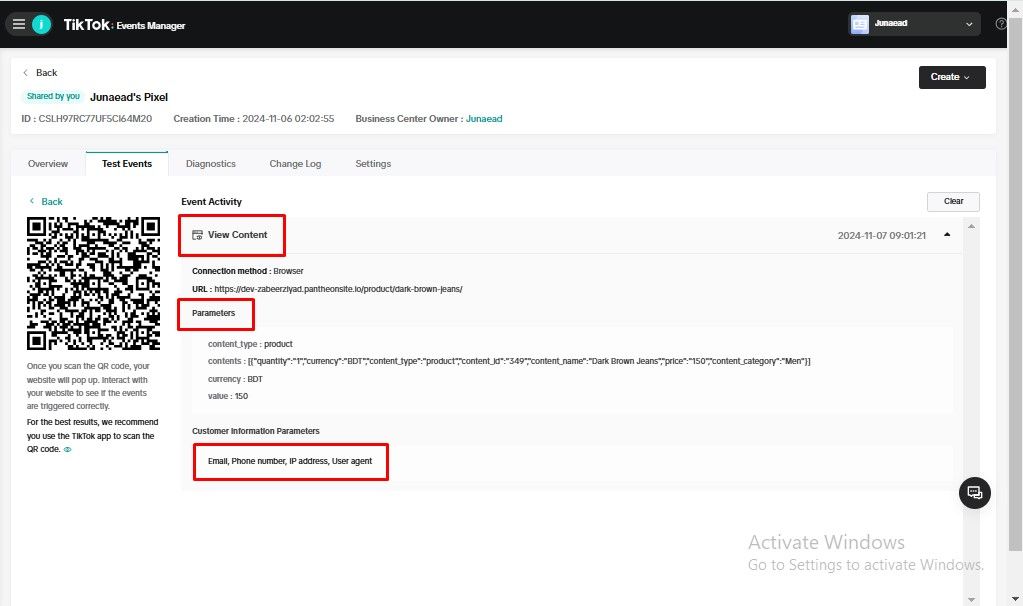The height and width of the screenshot is (606, 1023).
Task: Click the Parameters heading
Action: coord(213,313)
